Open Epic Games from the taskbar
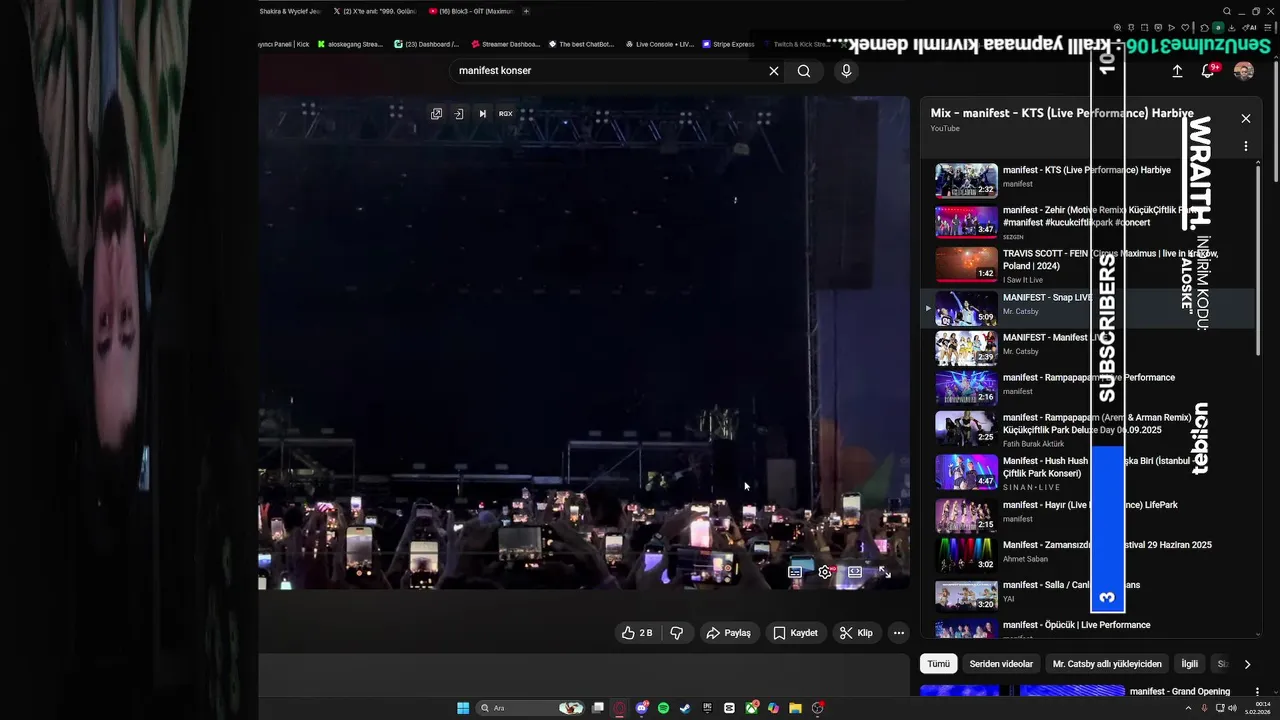Viewport: 1280px width, 720px height. click(x=707, y=708)
